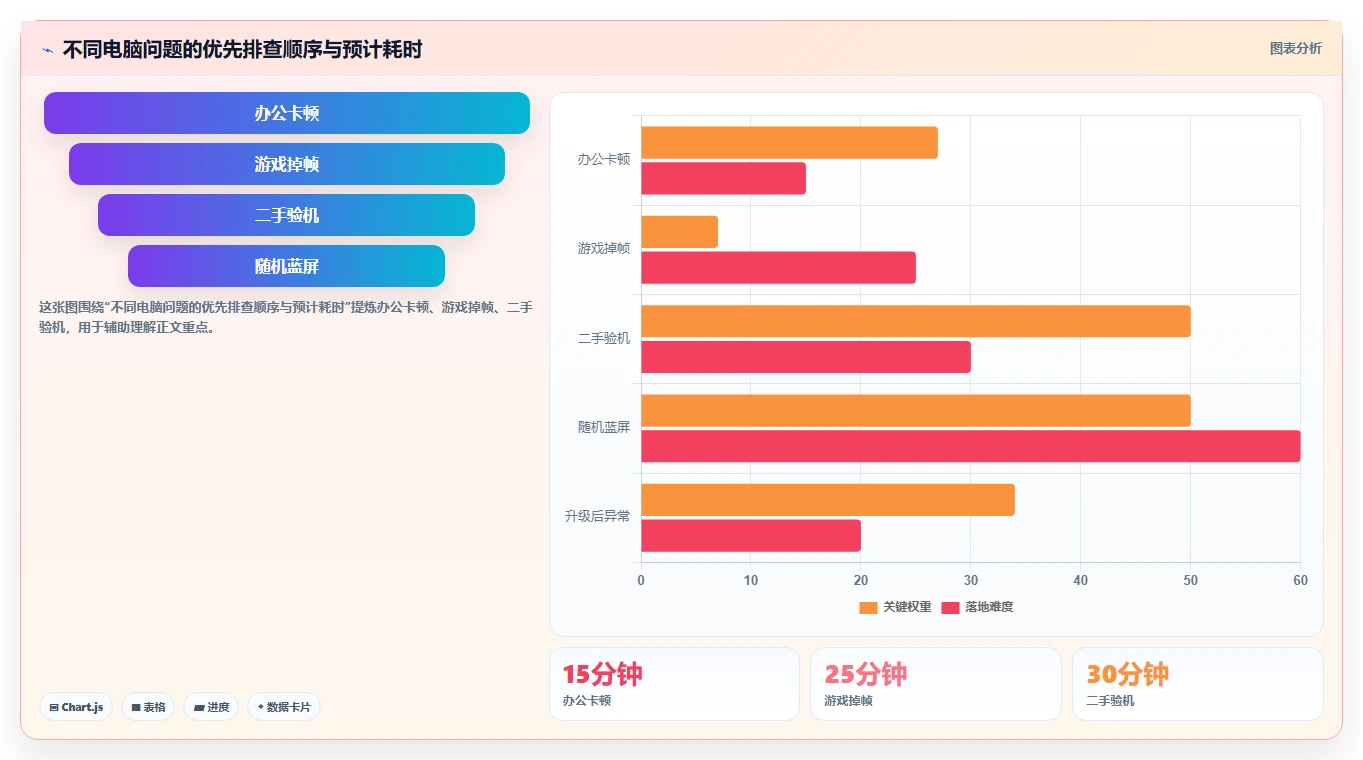Screen dimensions: 1363x760
Task: Select the 二手验机 funnel bar
Action: (x=287, y=215)
